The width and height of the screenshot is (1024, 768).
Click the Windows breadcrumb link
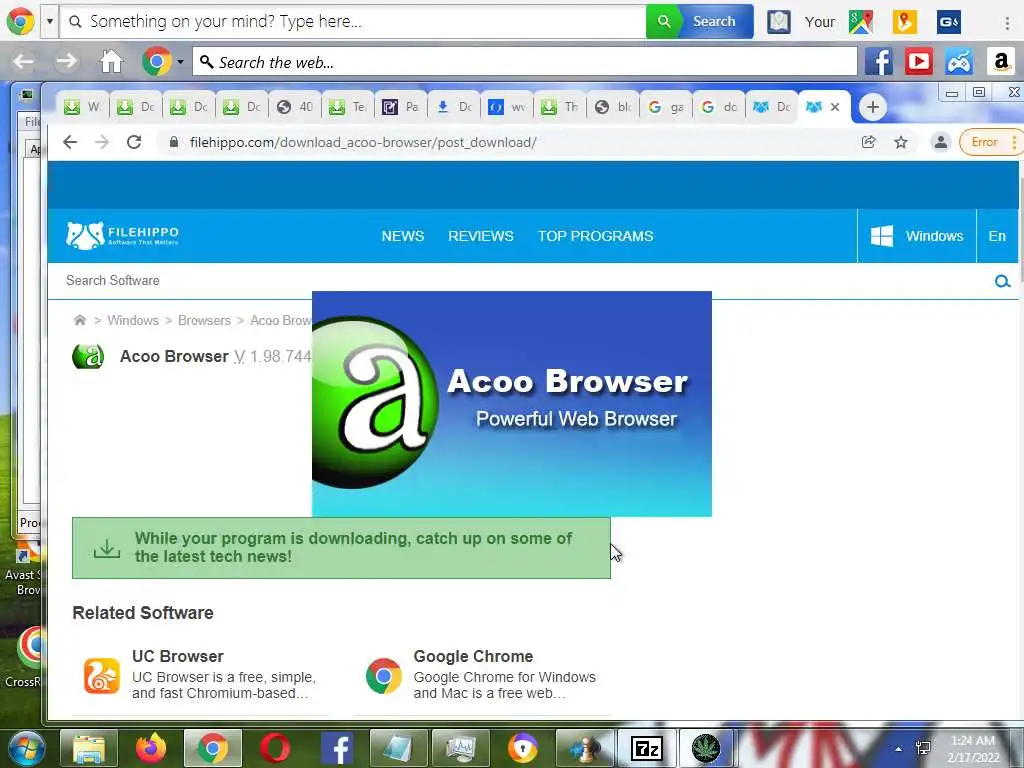[x=133, y=321]
